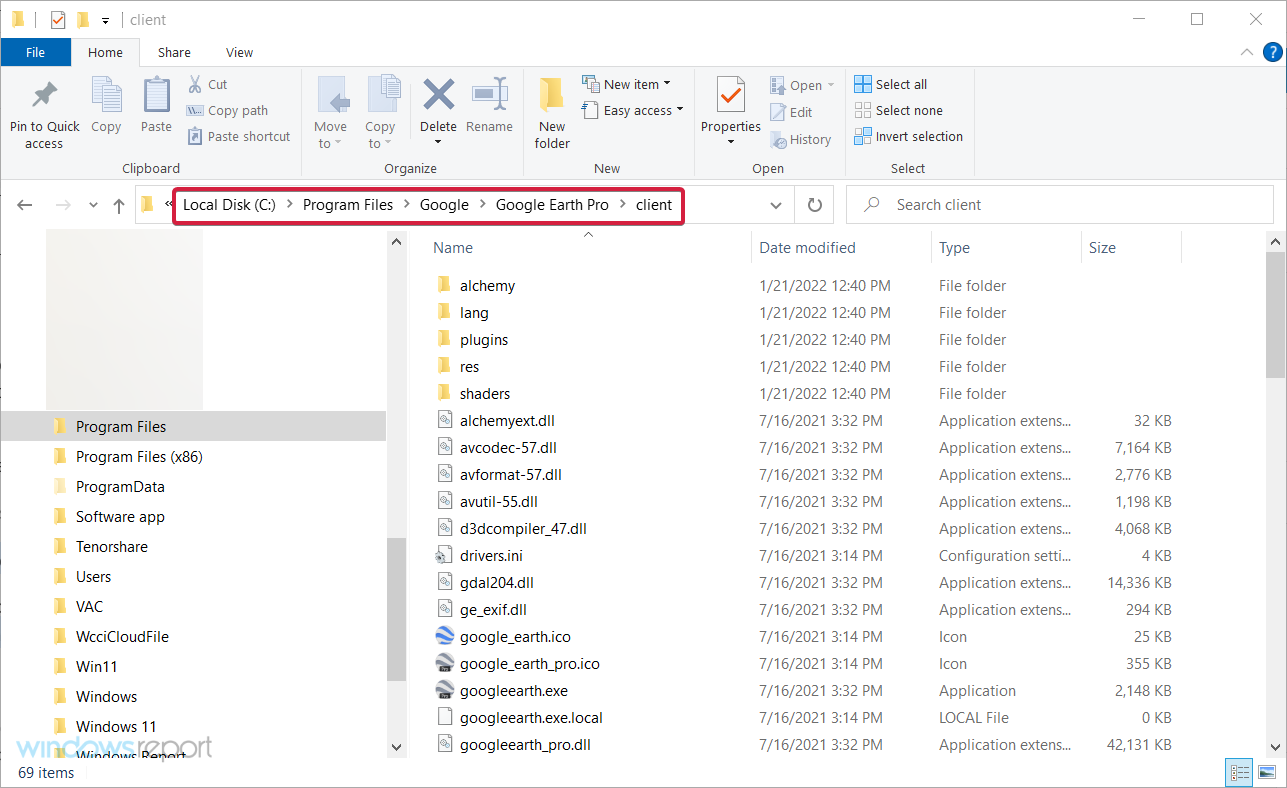1287x788 pixels.
Task: Open the Recent locations dropdown arrow
Action: click(x=93, y=205)
